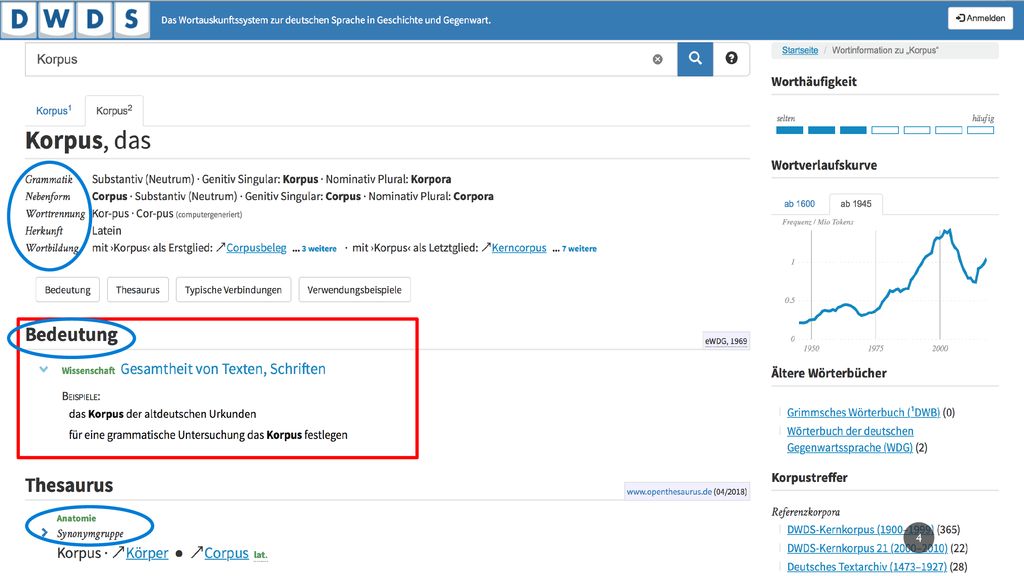This screenshot has height=576, width=1024.
Task: Open the www.openthesaurus.de source link
Action: [669, 492]
